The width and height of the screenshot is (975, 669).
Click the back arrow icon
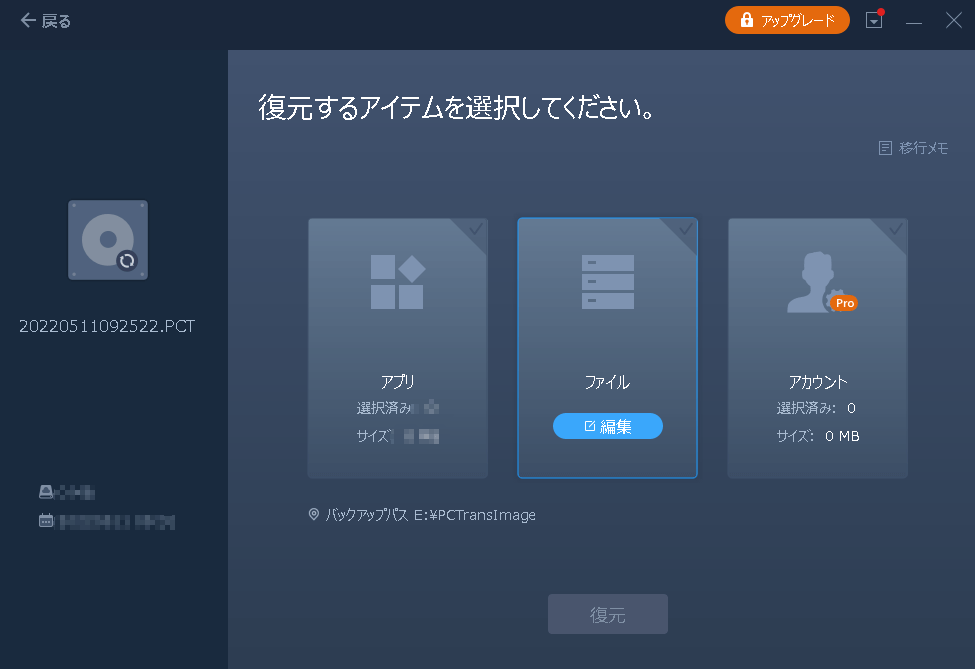pyautogui.click(x=27, y=21)
